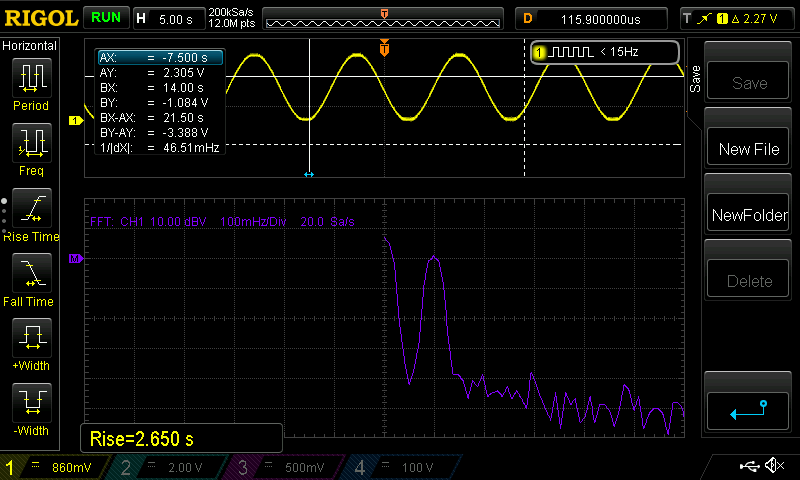
Task: Select the -Width measurement icon
Action: (x=31, y=403)
